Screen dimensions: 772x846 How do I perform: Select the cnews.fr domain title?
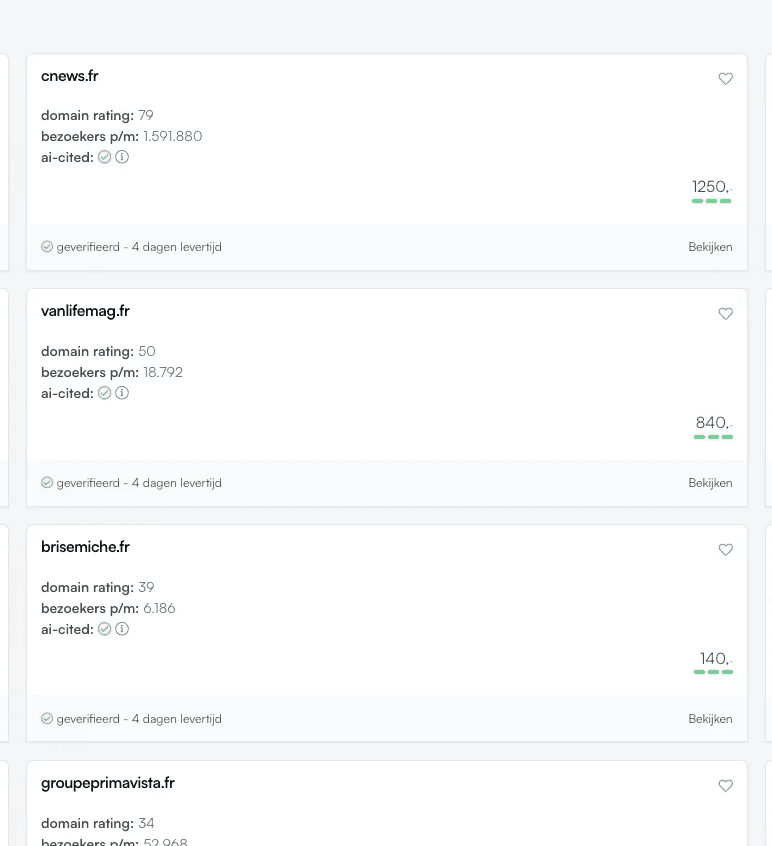coord(69,76)
